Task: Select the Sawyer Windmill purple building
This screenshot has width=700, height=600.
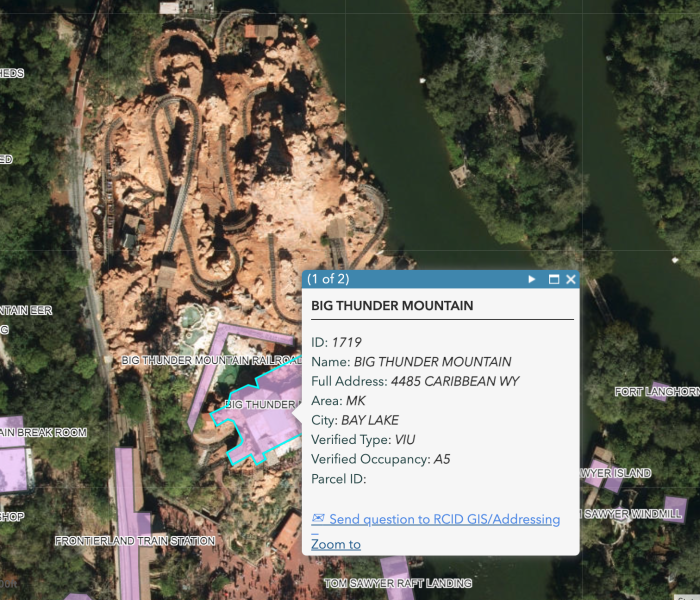Action: click(674, 511)
